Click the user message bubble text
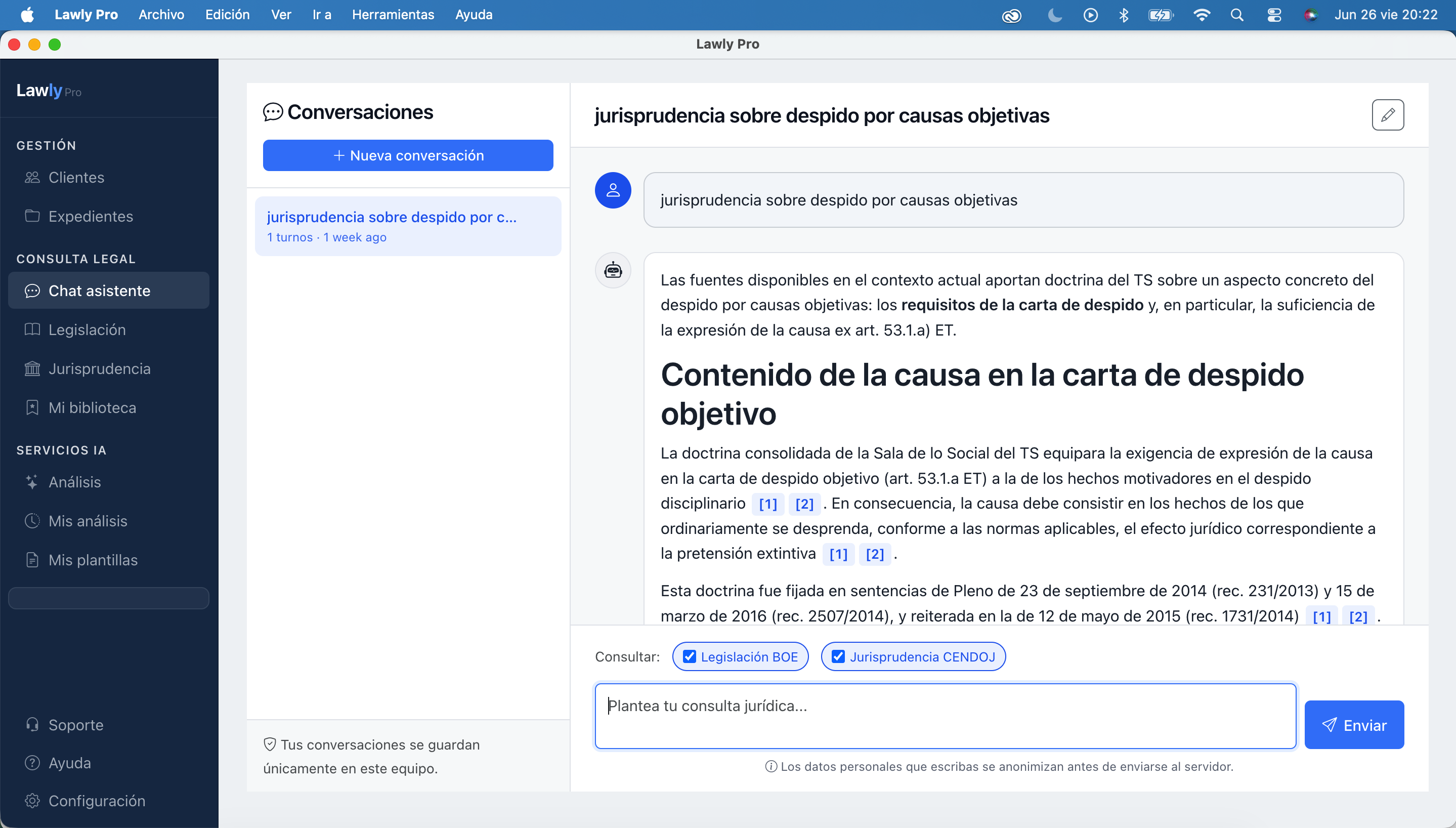The image size is (1456, 828). coord(838,200)
